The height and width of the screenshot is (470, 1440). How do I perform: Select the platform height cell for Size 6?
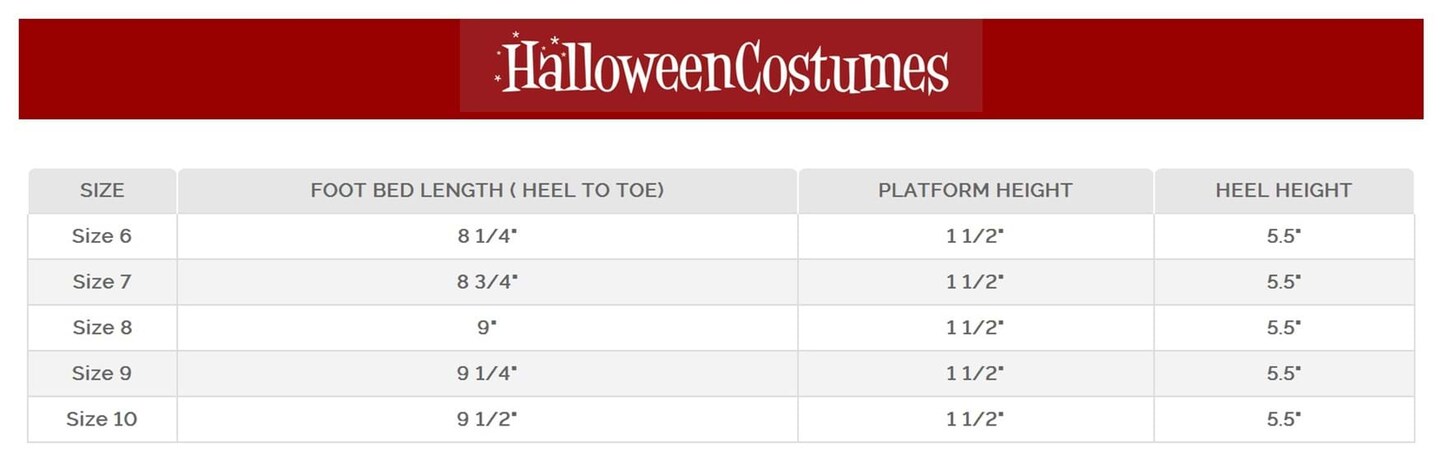pos(975,237)
